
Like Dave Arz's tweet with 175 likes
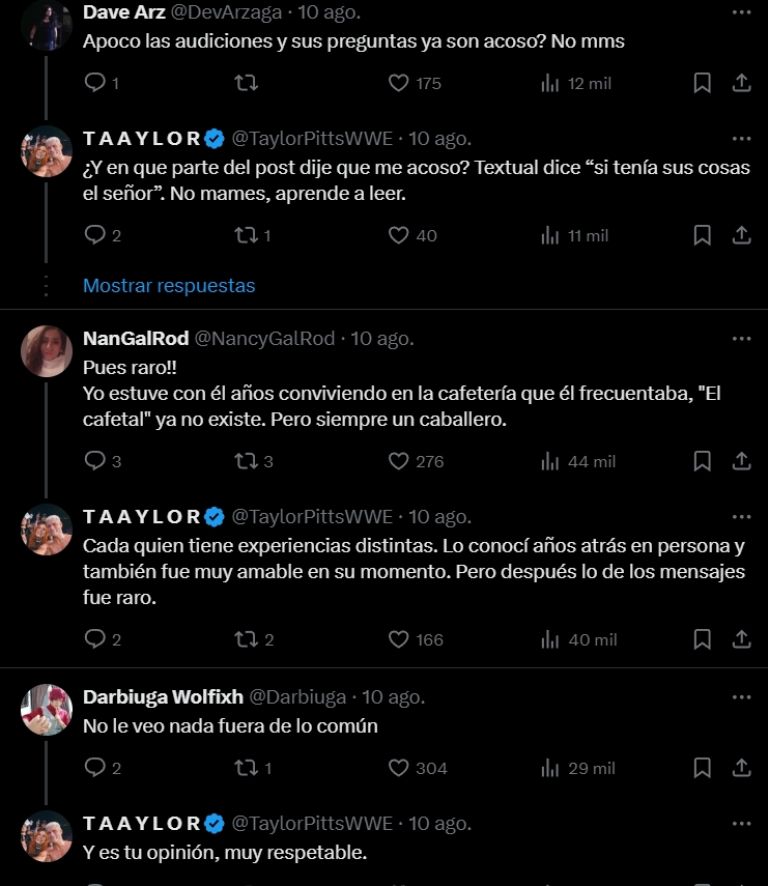click(399, 84)
